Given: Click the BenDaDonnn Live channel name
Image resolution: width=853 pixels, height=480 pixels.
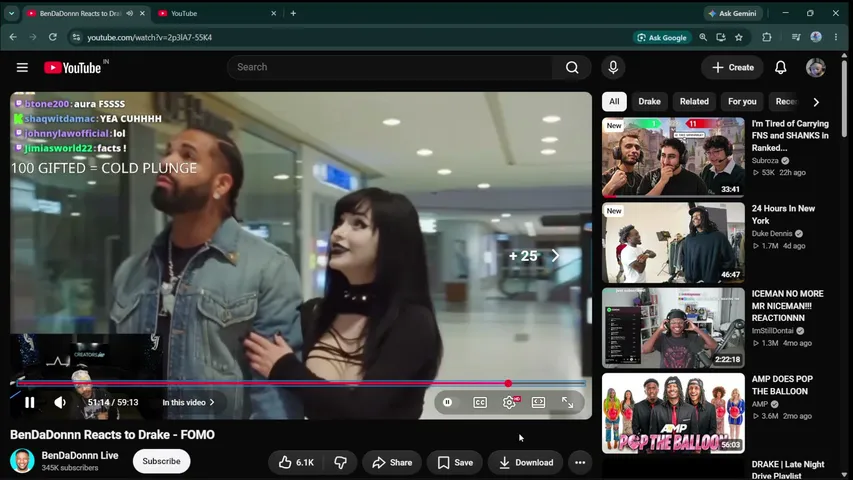Looking at the screenshot, I should coord(80,456).
